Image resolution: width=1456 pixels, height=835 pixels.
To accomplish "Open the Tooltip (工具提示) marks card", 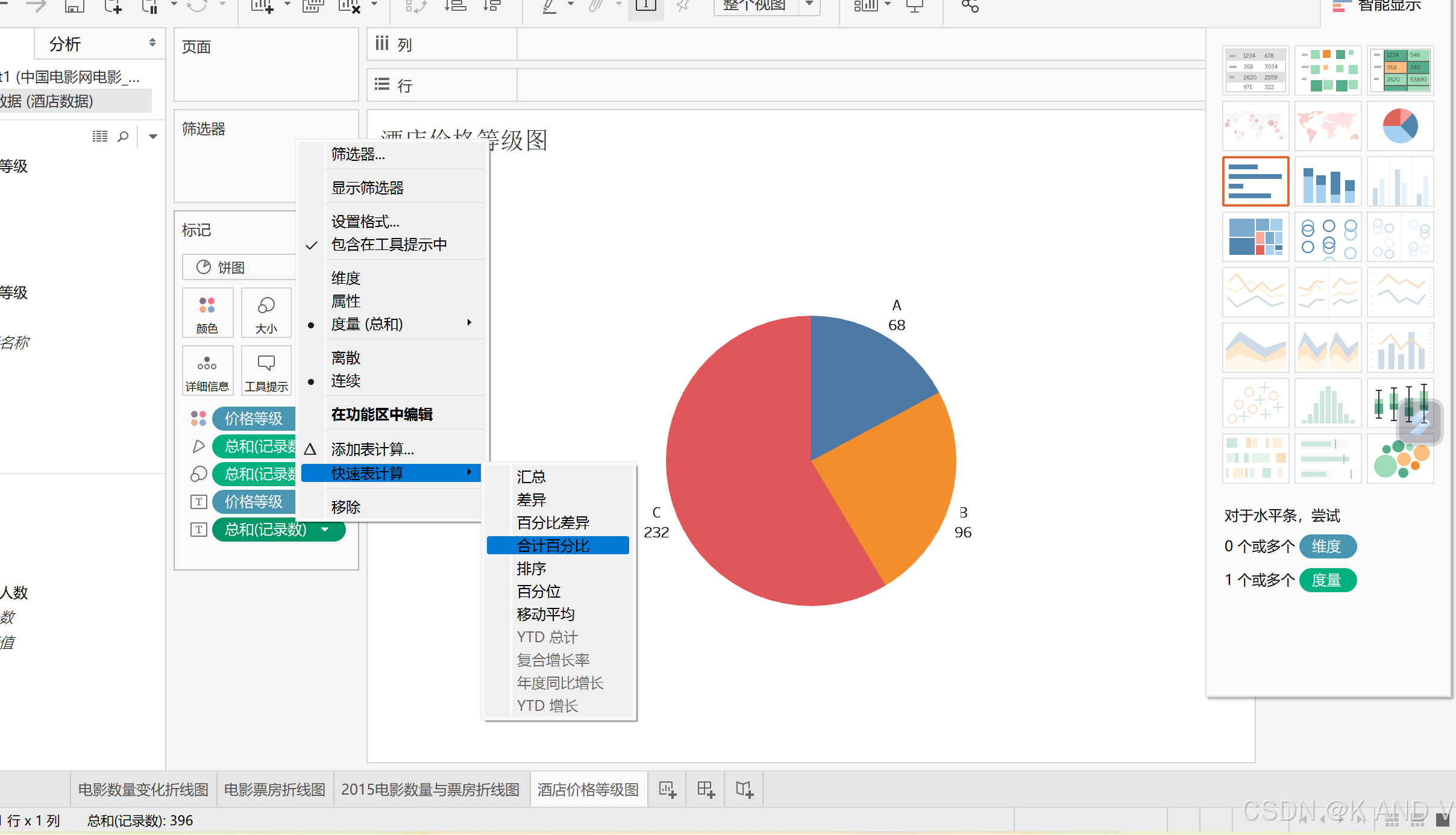I will [x=266, y=371].
